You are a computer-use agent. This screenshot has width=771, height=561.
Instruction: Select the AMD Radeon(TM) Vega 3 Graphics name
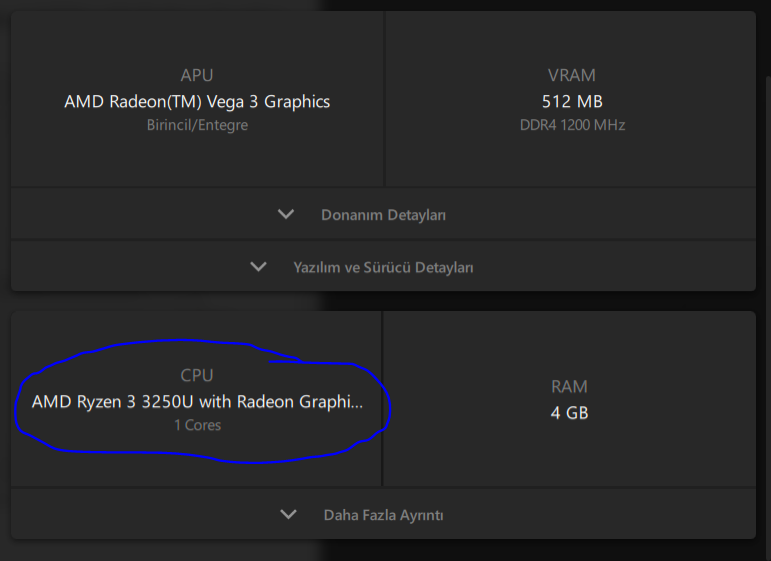197,101
